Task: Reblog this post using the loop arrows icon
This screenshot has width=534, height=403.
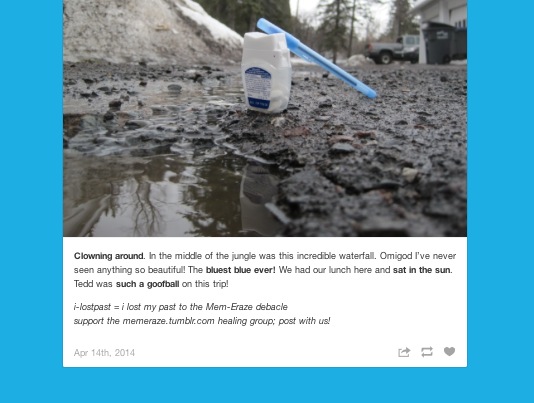Action: click(427, 352)
